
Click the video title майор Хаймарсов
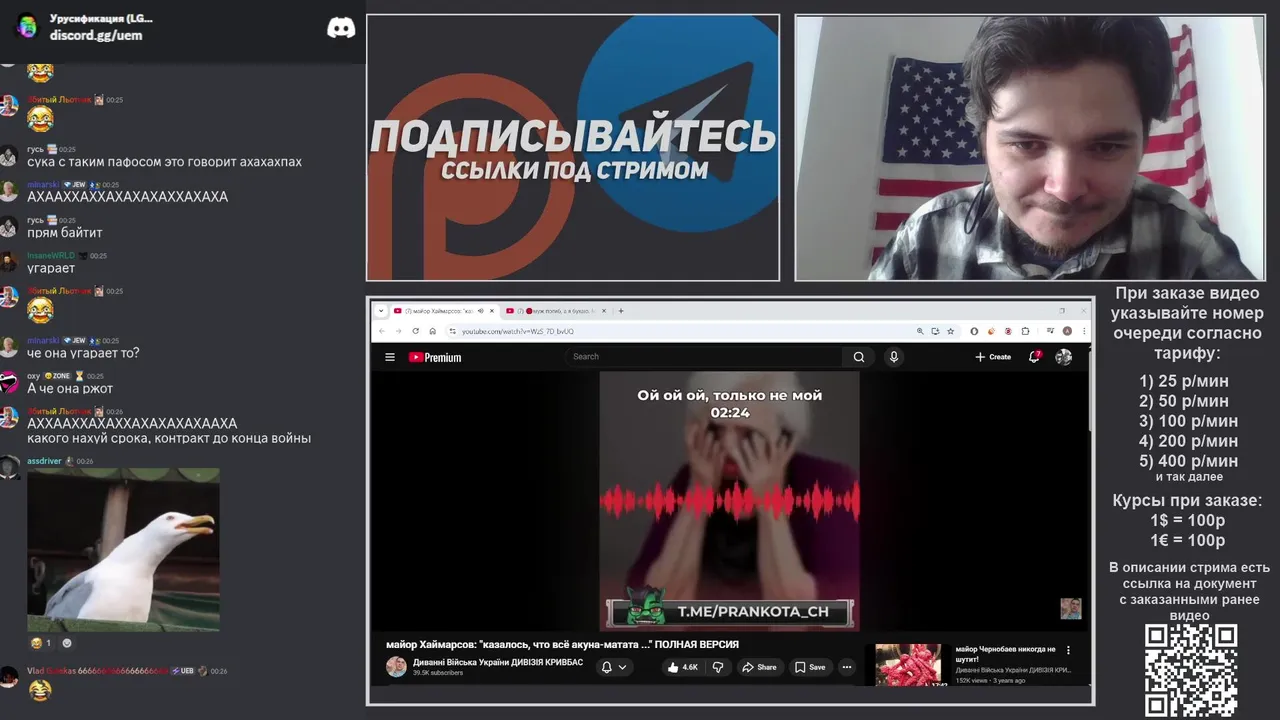(562, 645)
